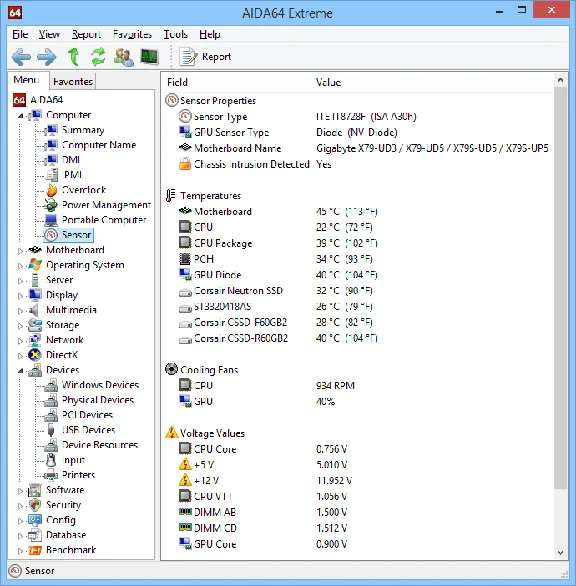Click the Back arrow toolbar icon

point(21,57)
